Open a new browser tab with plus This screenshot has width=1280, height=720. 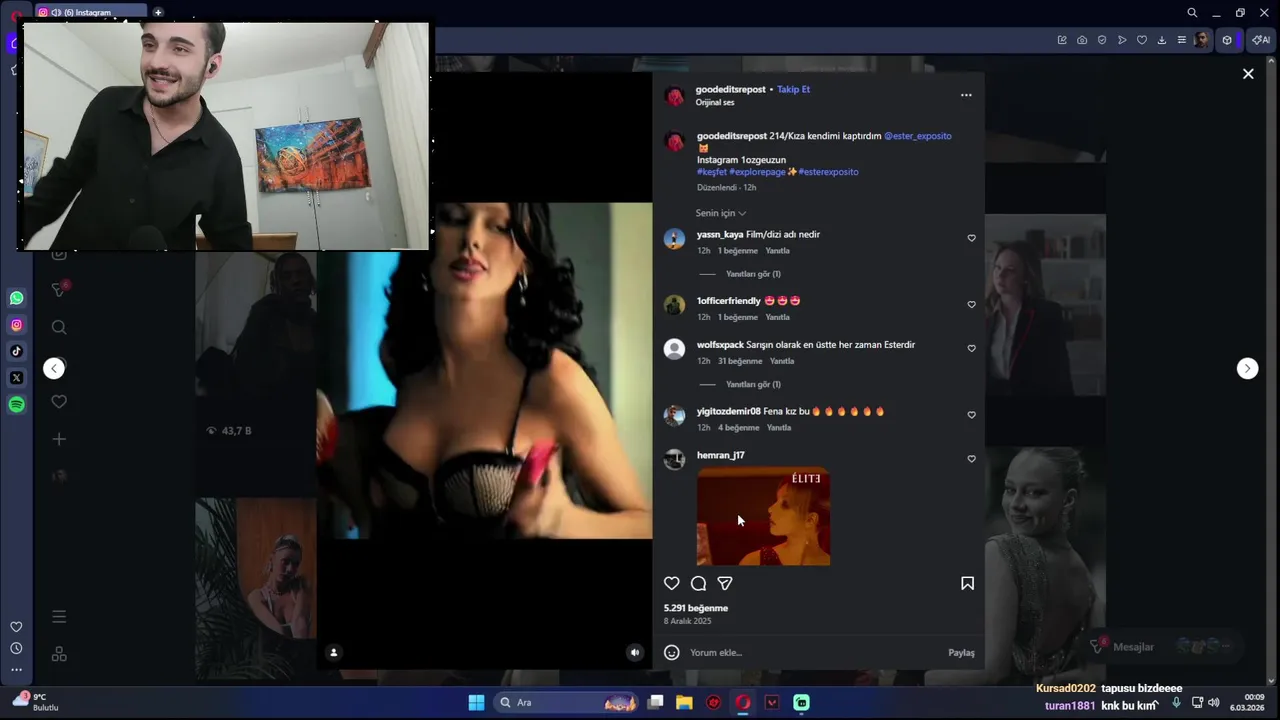[158, 12]
